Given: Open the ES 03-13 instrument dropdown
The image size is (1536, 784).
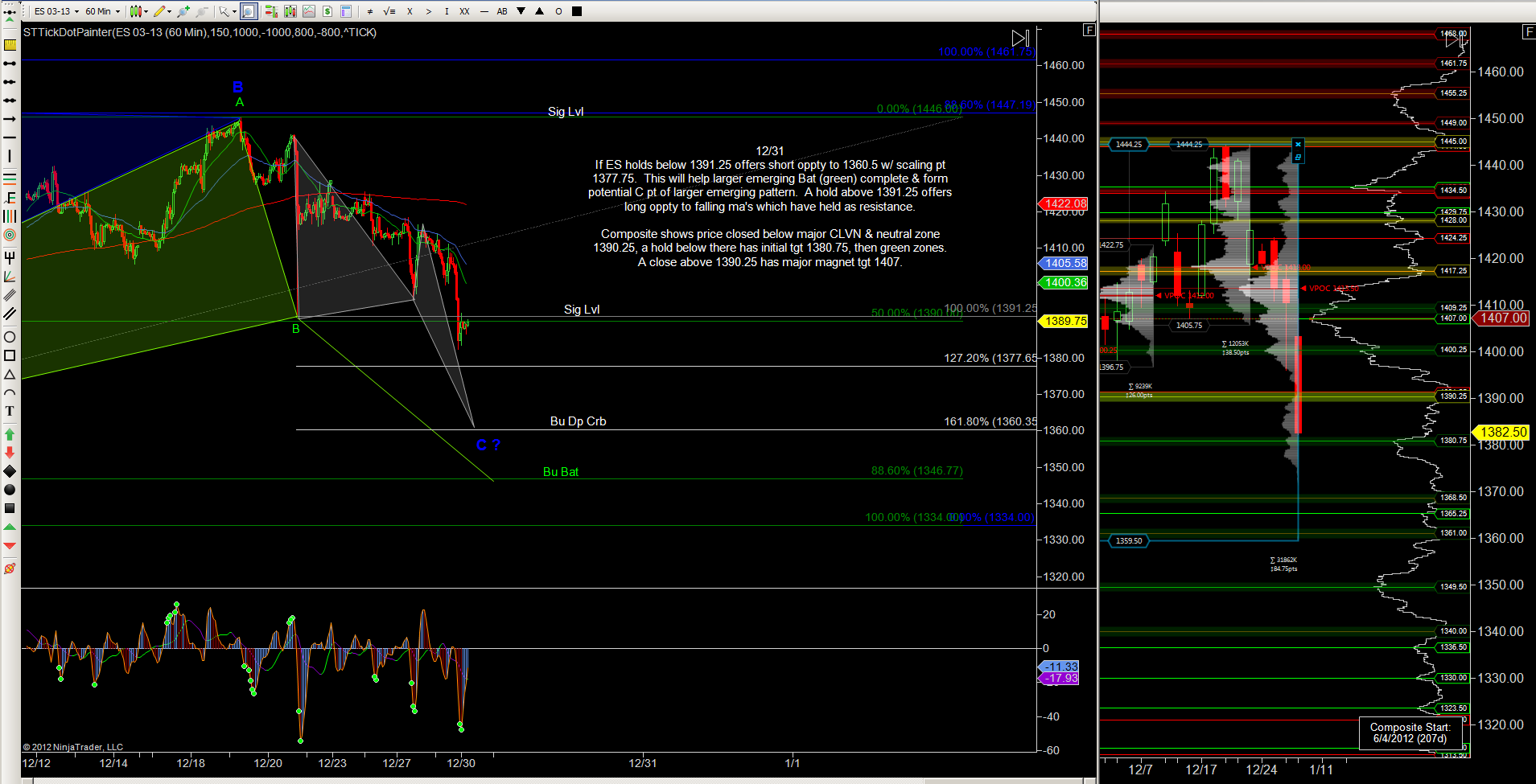Looking at the screenshot, I should tap(56, 11).
